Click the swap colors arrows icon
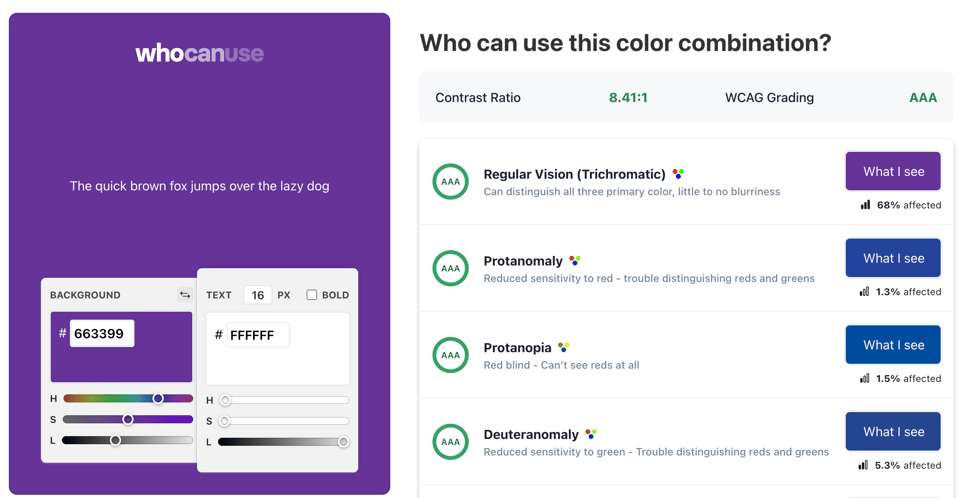The width and height of the screenshot is (960, 498). 184,295
